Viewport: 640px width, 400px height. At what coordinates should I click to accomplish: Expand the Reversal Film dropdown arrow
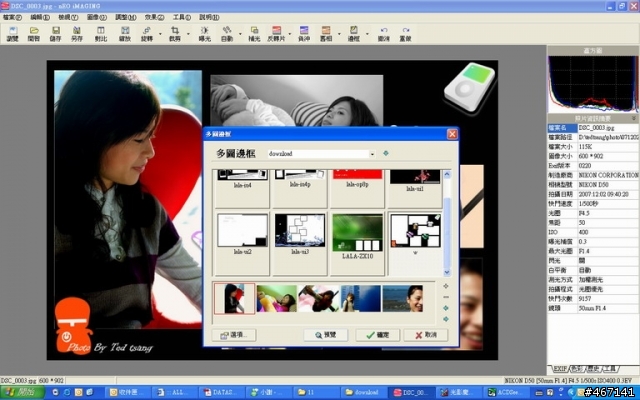tap(290, 34)
